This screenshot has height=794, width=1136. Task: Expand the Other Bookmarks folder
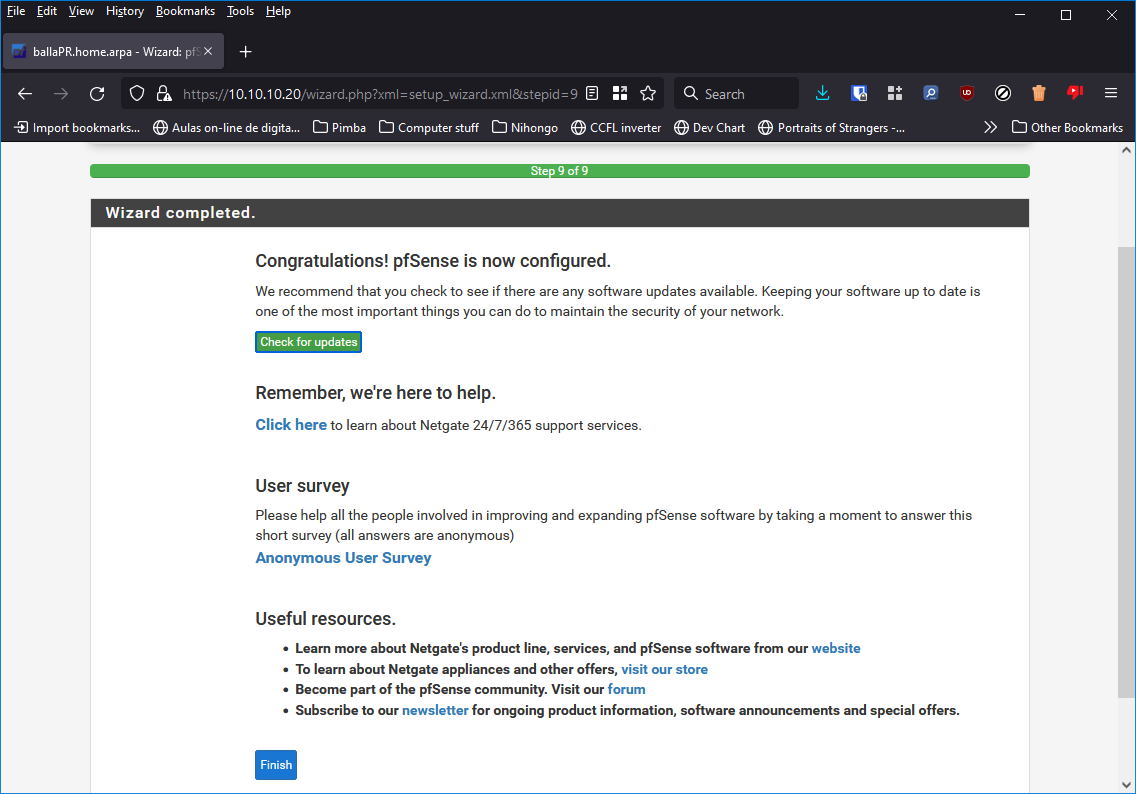(x=1066, y=127)
